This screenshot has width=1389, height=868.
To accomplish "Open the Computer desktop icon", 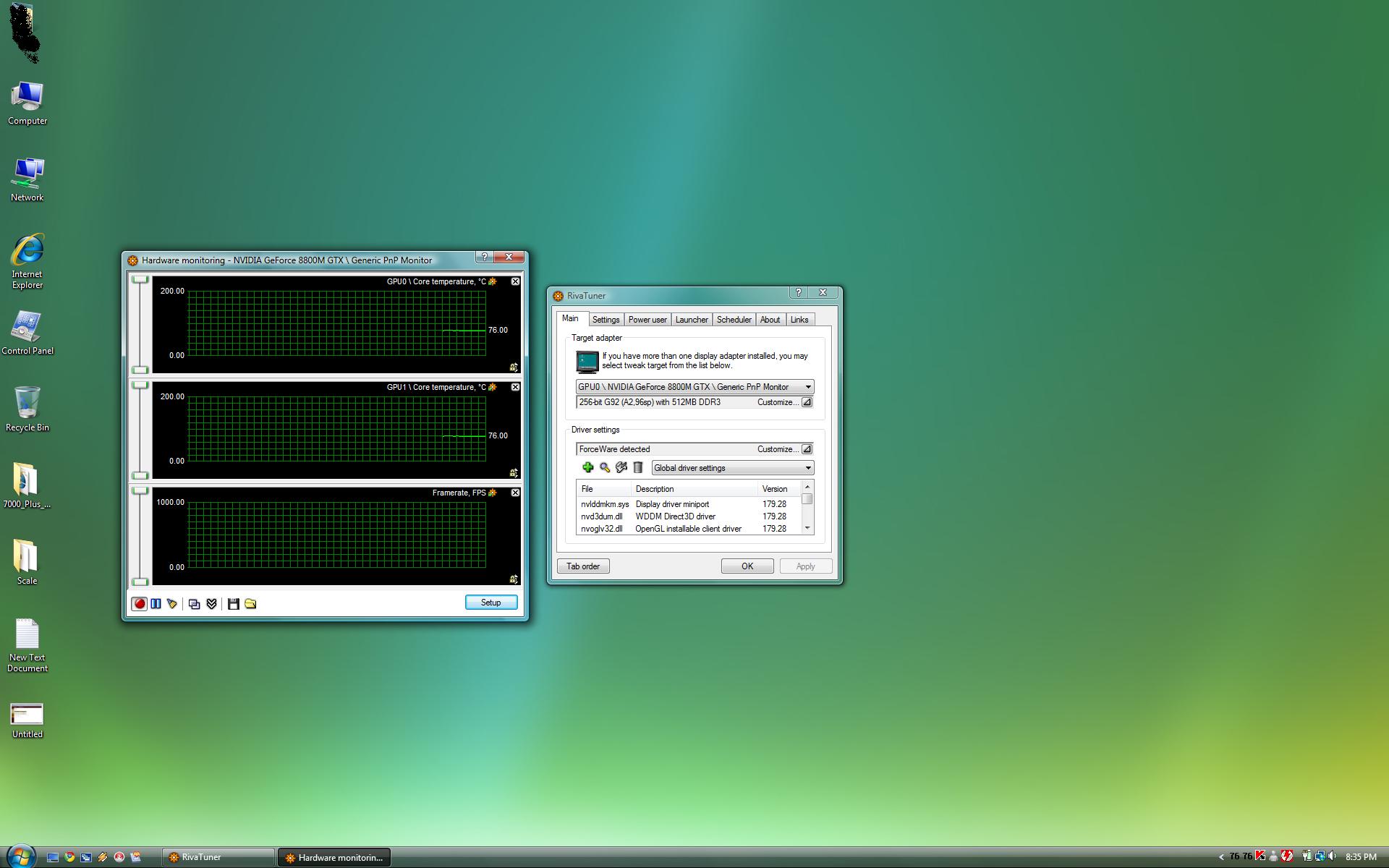I will coord(27,103).
